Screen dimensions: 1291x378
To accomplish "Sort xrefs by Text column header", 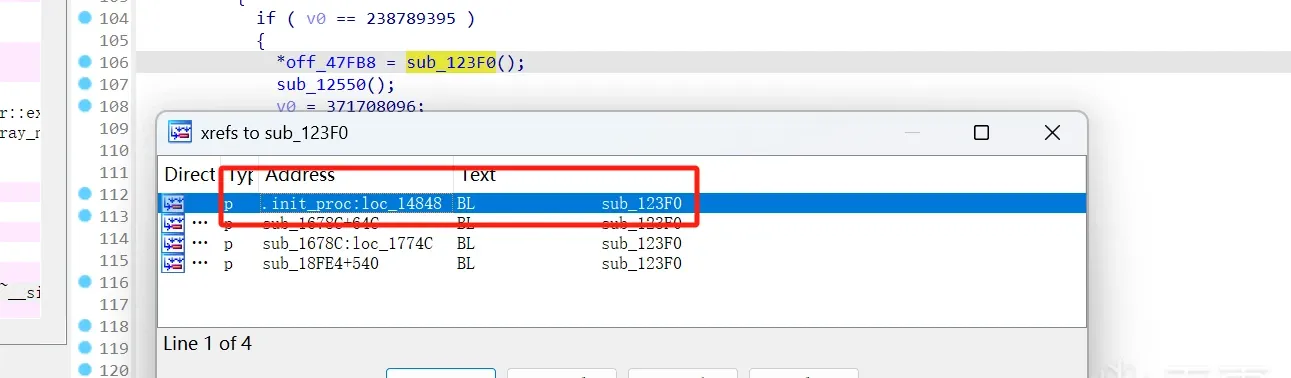I will click(479, 175).
